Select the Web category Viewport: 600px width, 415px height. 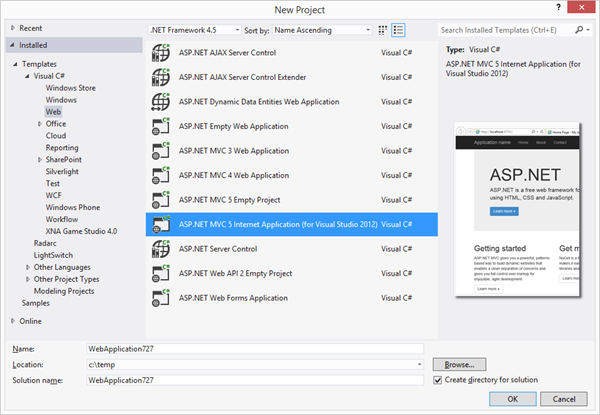coord(53,112)
